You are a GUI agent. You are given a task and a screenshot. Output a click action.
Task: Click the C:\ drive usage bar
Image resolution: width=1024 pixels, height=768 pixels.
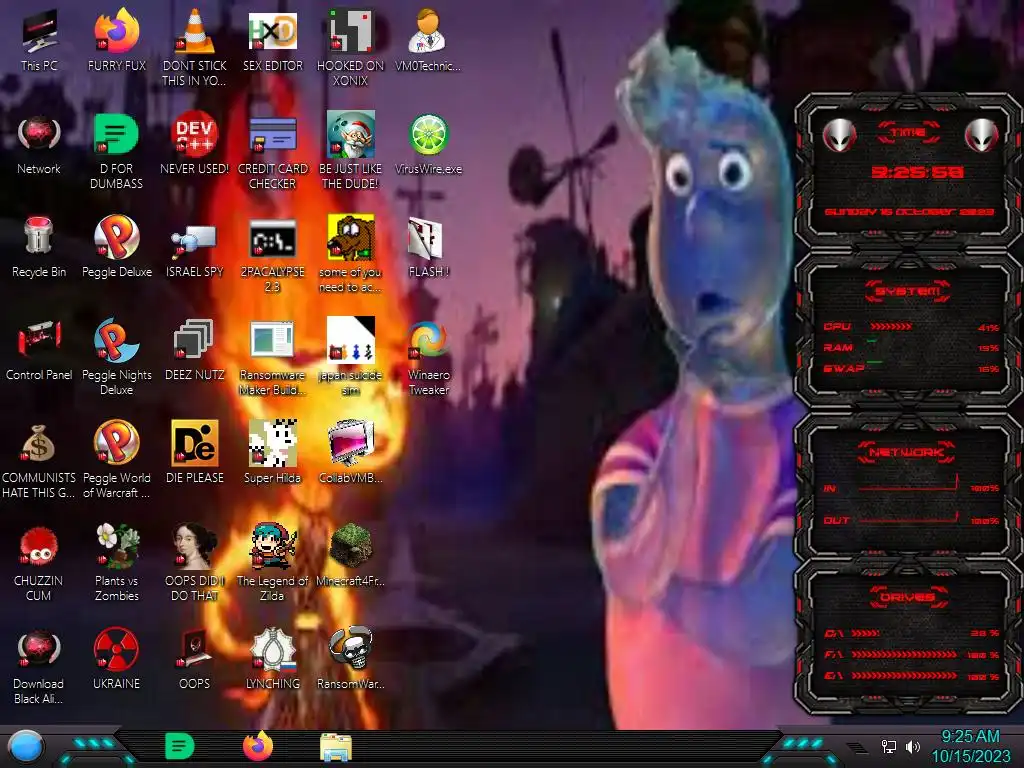click(x=865, y=633)
